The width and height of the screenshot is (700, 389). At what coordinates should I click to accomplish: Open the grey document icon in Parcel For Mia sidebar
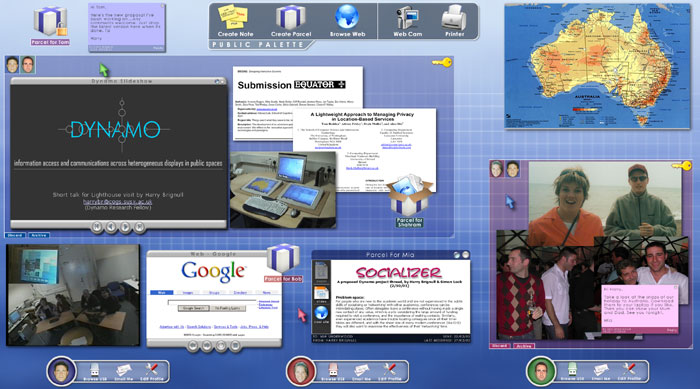[x=321, y=272]
